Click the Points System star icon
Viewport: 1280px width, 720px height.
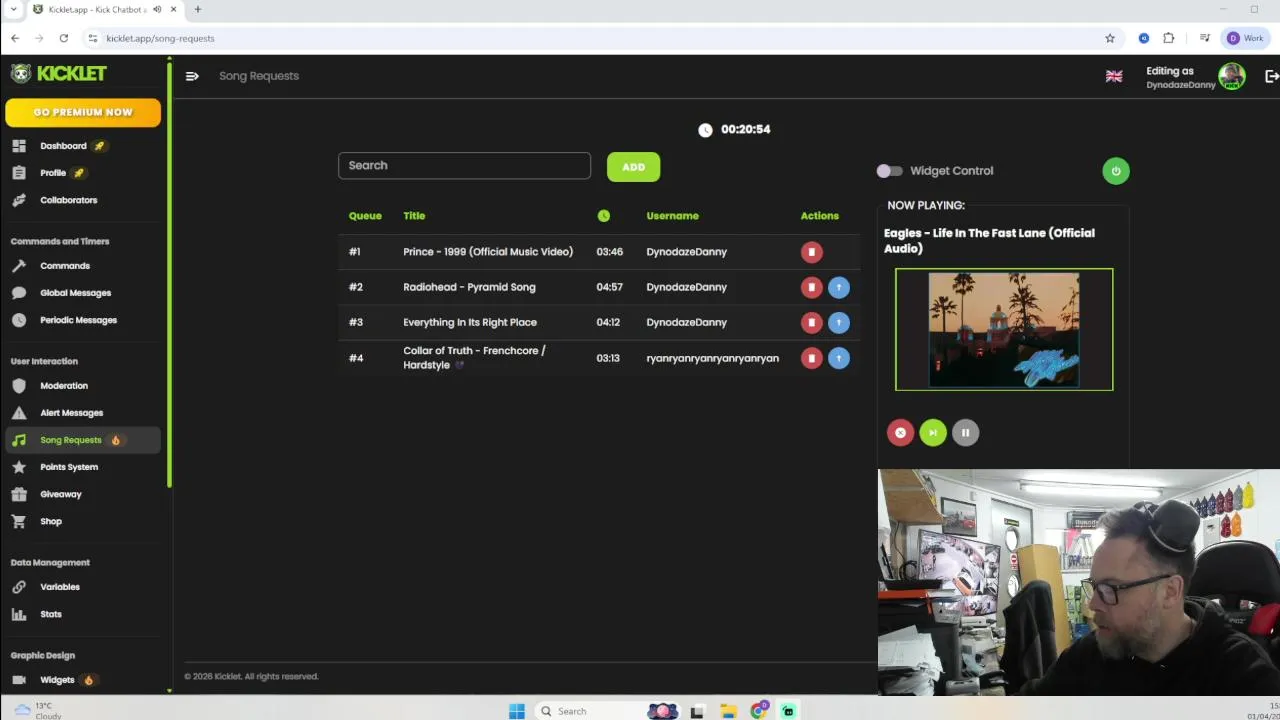(x=19, y=467)
